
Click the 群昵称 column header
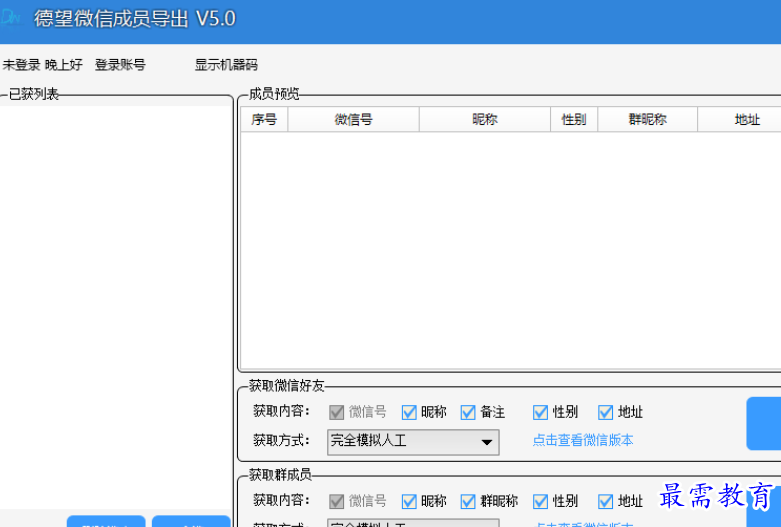(648, 120)
